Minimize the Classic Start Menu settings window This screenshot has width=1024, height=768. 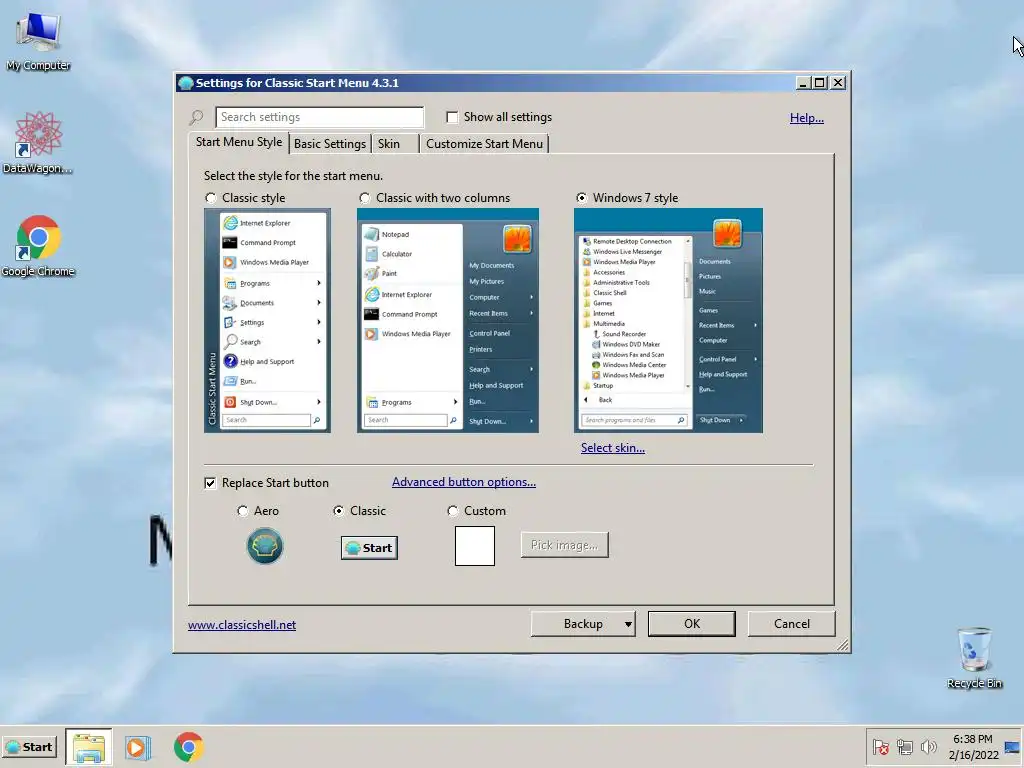804,83
